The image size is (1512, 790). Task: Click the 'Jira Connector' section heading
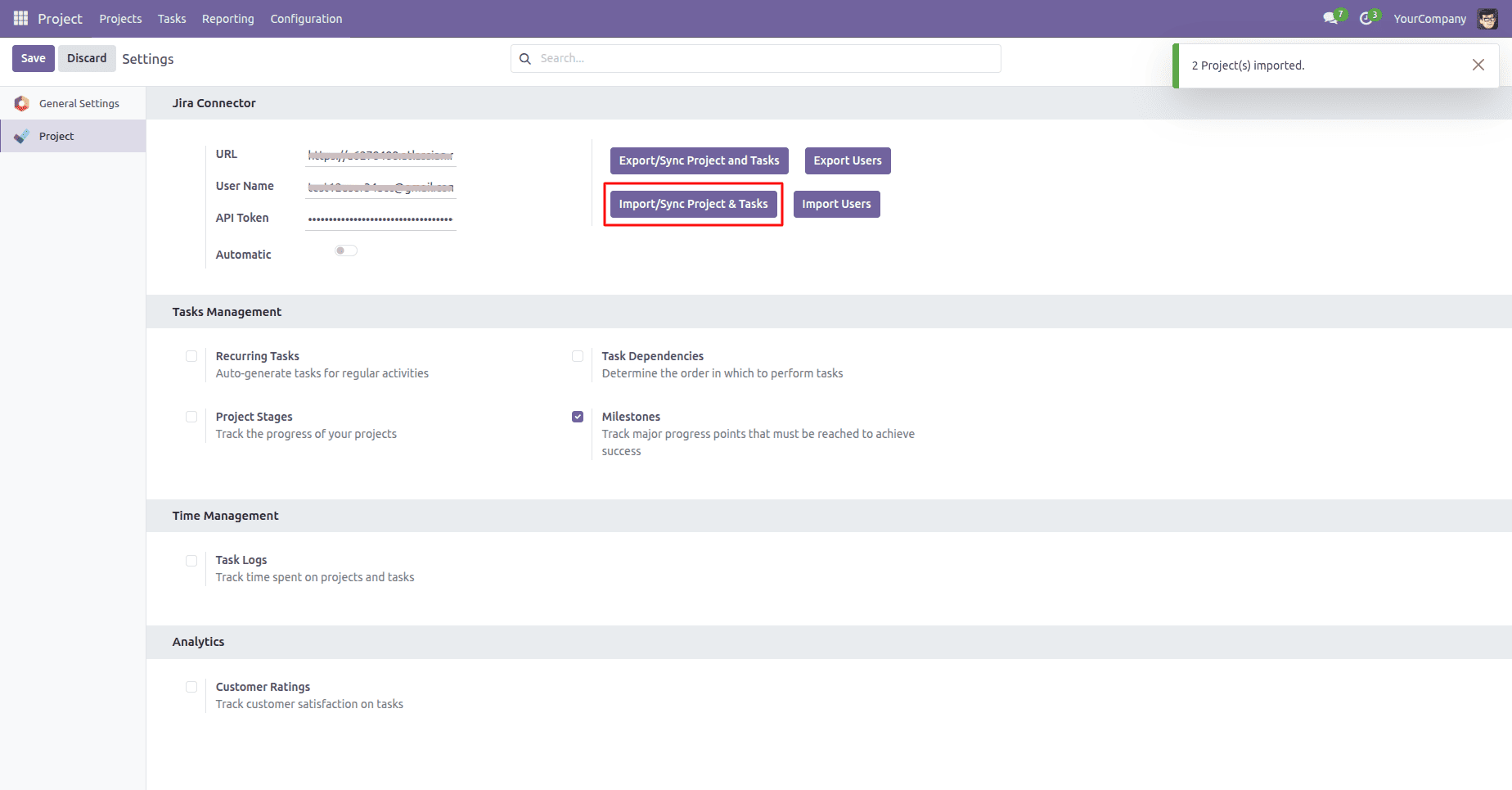click(214, 103)
